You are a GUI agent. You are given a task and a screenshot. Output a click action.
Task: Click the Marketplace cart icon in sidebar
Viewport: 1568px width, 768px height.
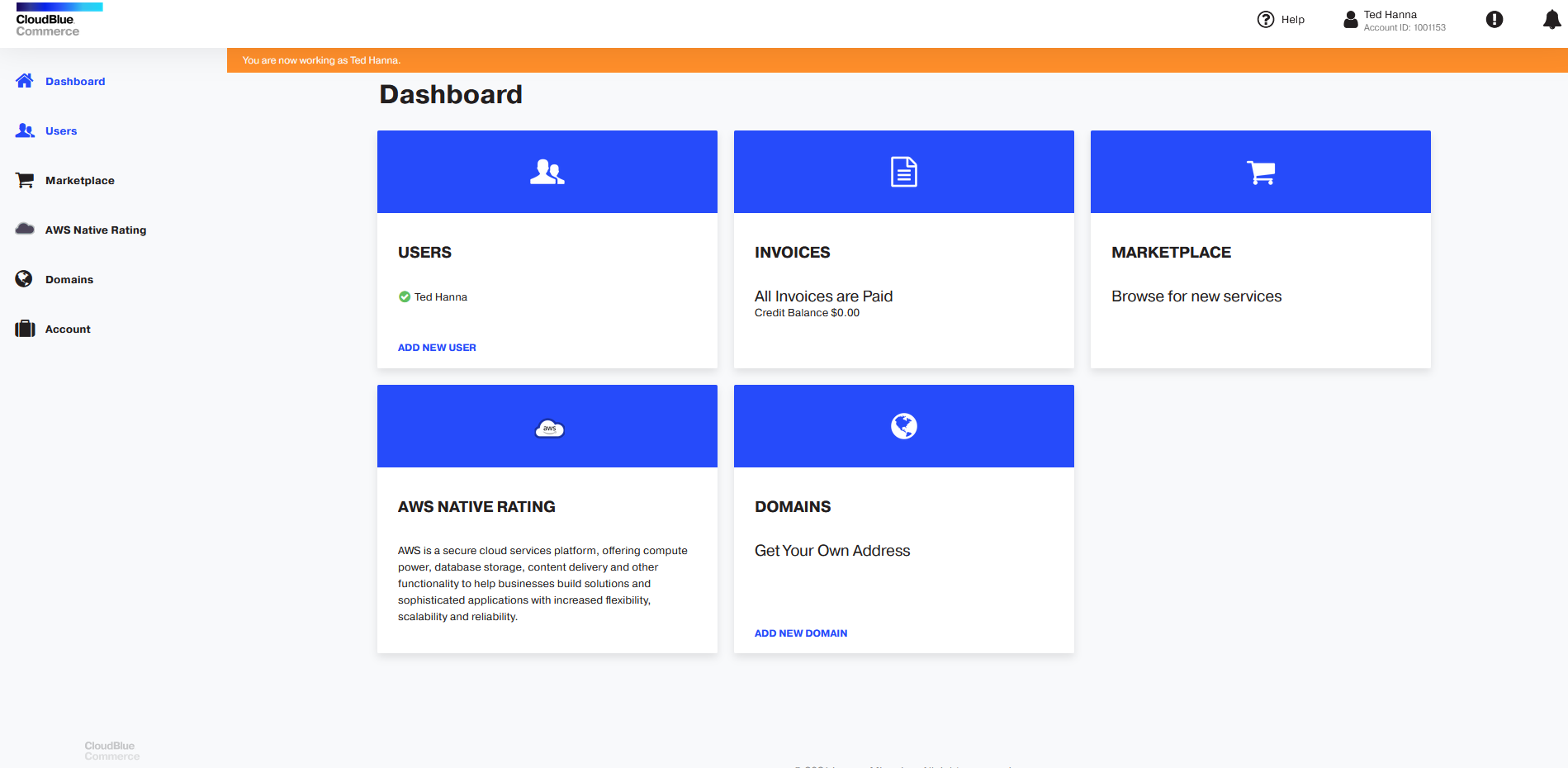(25, 180)
